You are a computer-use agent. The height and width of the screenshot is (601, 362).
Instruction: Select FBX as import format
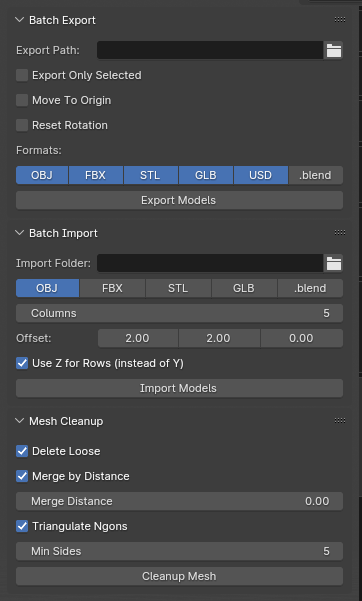(x=112, y=288)
